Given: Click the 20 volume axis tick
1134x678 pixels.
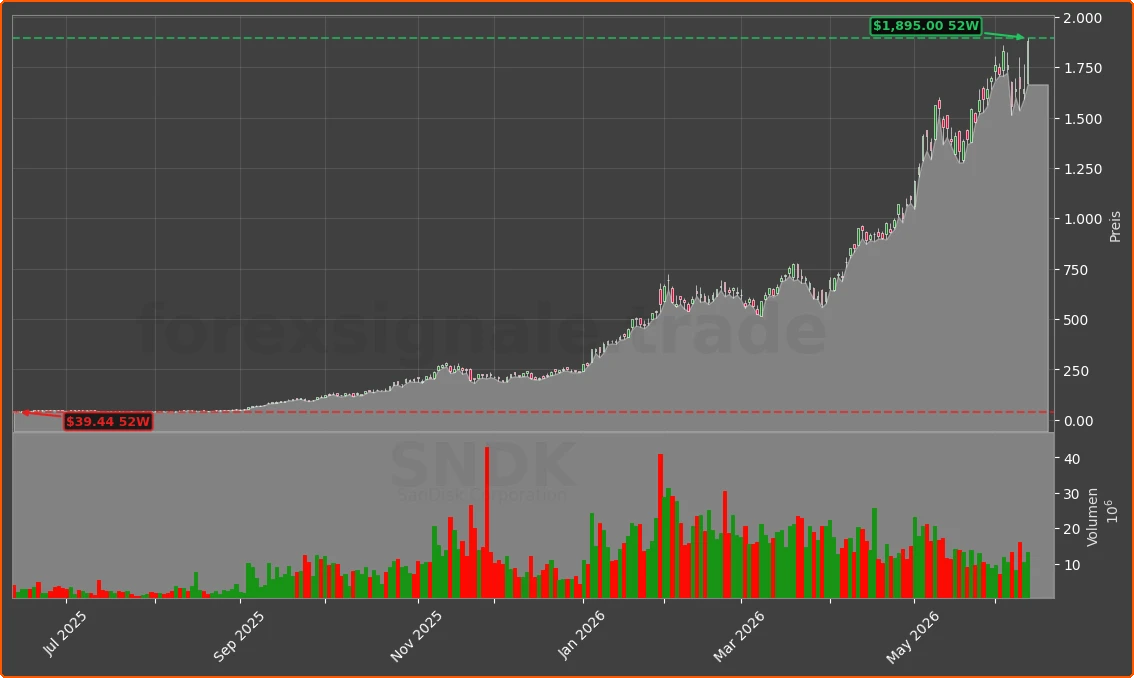Looking at the screenshot, I should pyautogui.click(x=1072, y=530).
